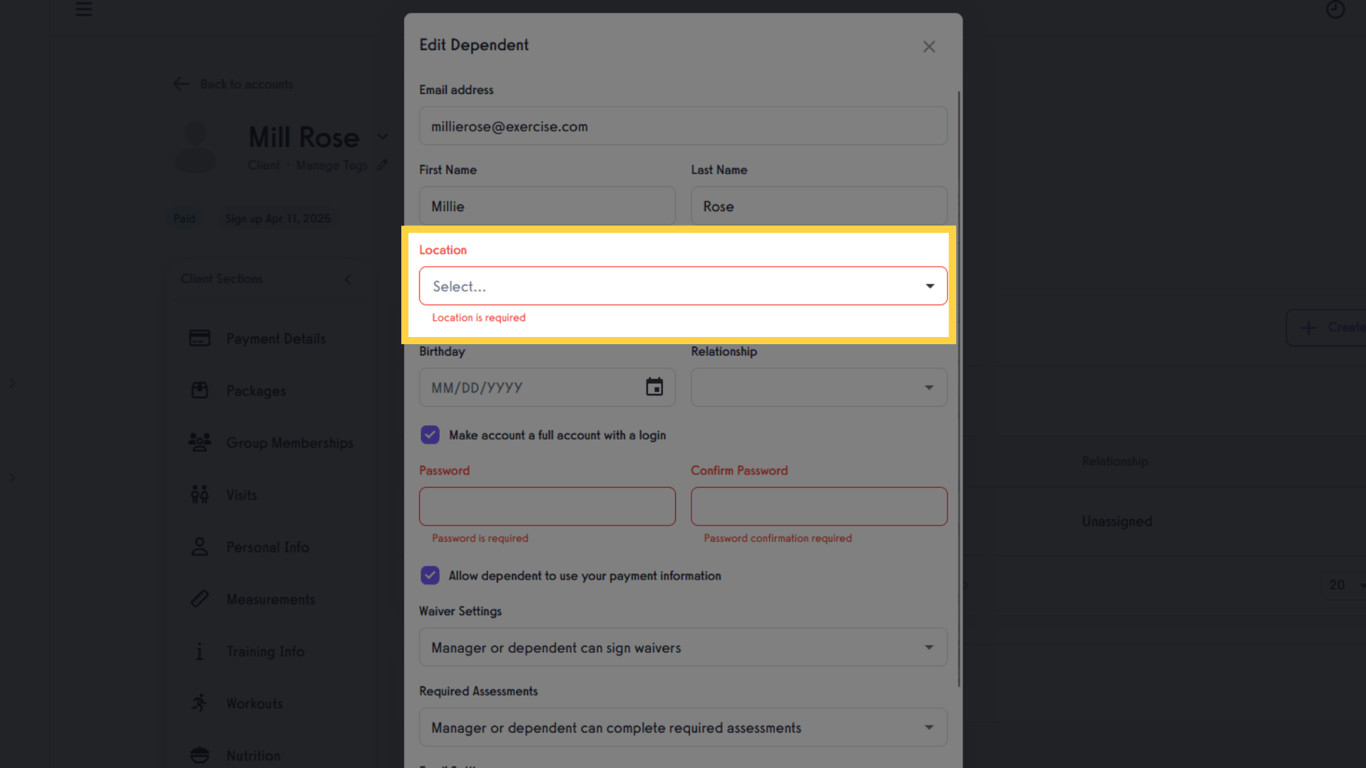
Task: Open the Location dropdown
Action: click(x=683, y=286)
